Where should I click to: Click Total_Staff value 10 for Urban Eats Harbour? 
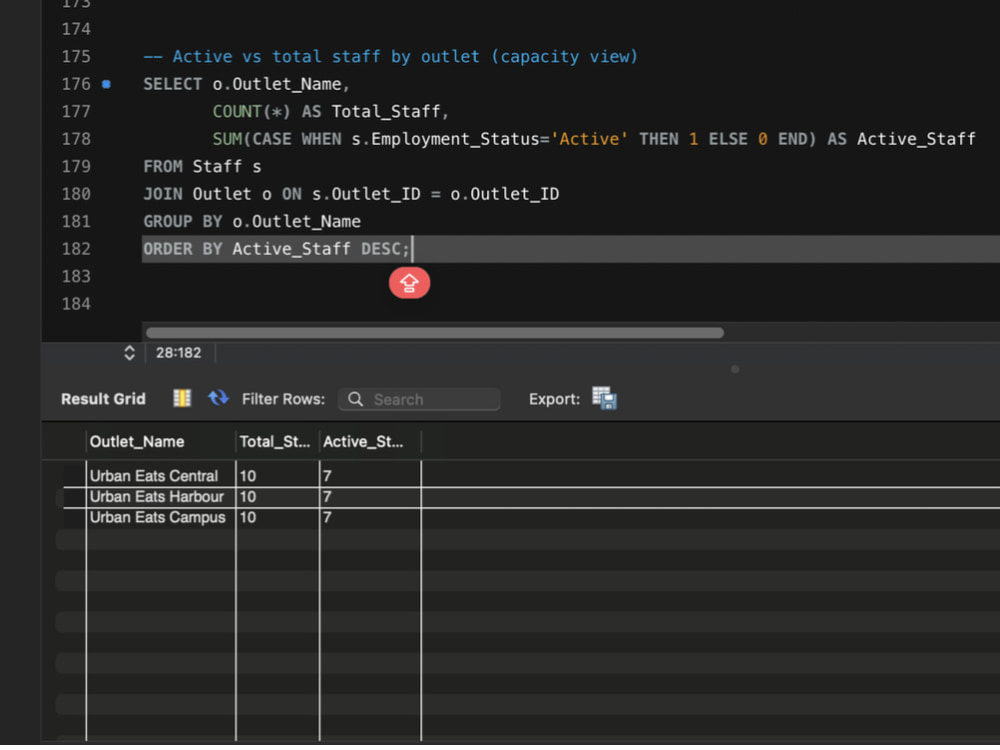(x=277, y=497)
